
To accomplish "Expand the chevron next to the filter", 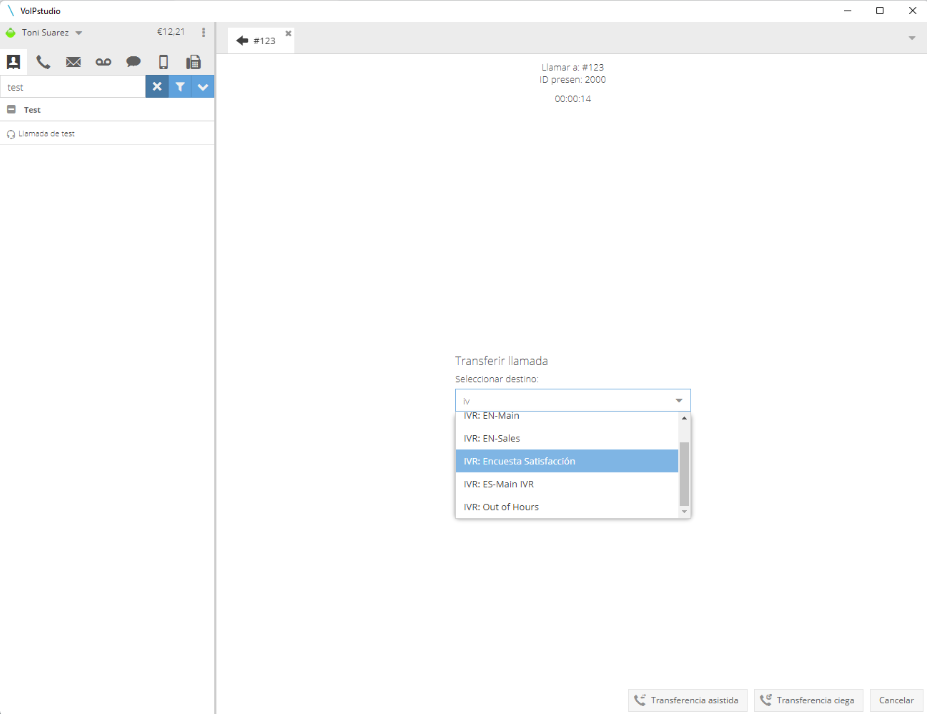I will click(x=203, y=87).
